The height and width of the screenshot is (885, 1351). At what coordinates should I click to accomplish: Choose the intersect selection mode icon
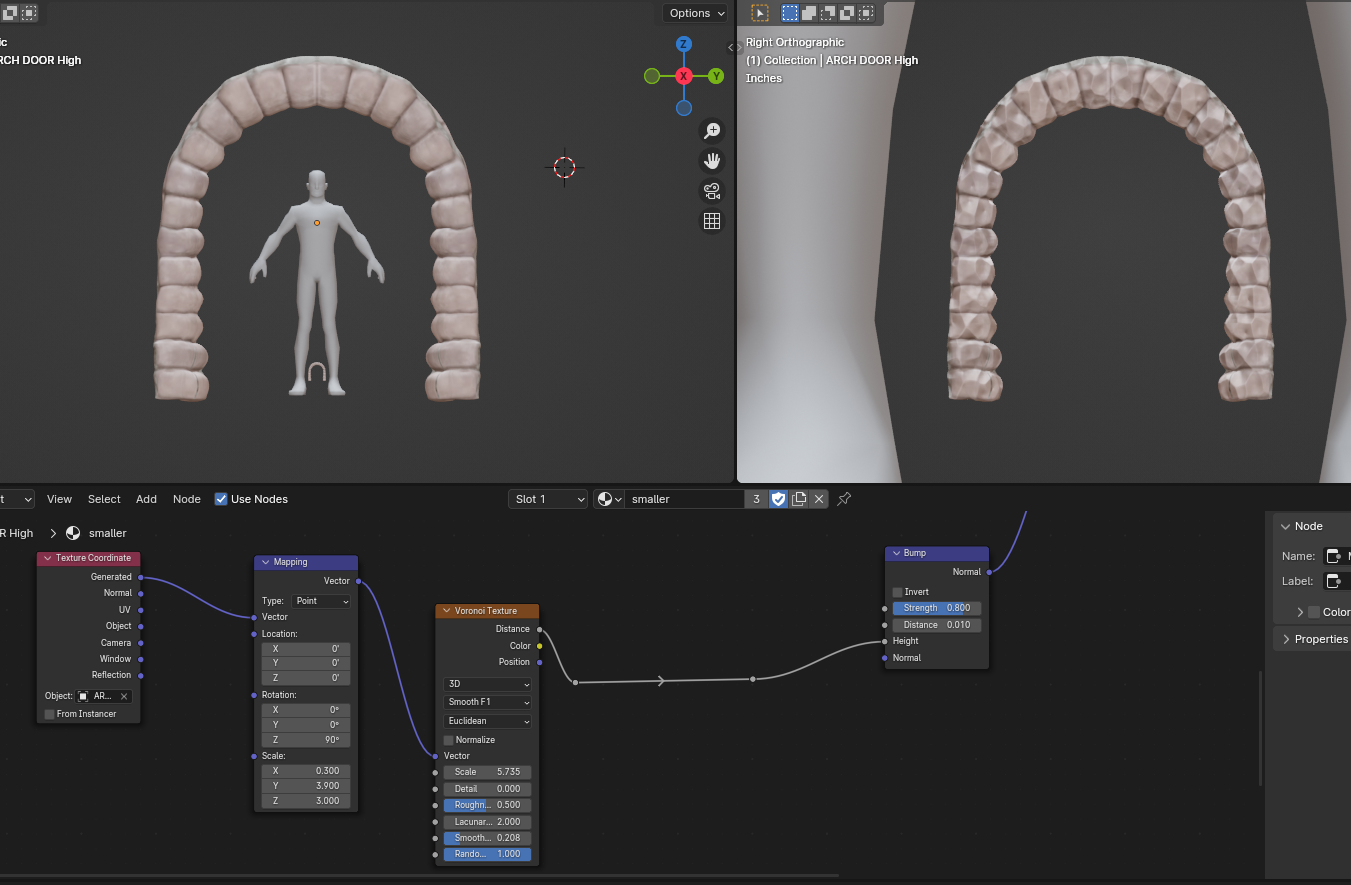[x=866, y=13]
